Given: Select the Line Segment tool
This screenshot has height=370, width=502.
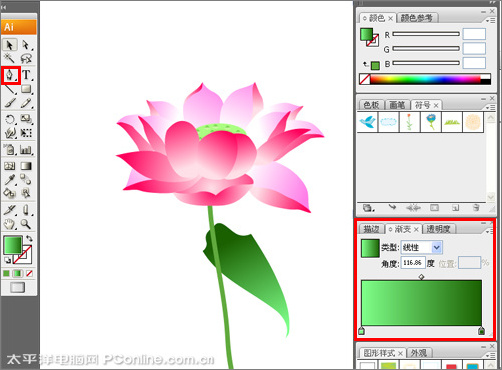Looking at the screenshot, I should click(10, 89).
